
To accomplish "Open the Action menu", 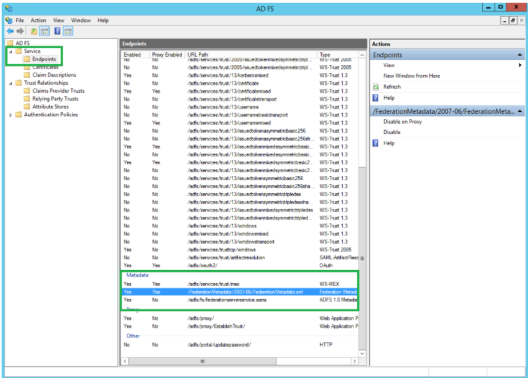I will tap(38, 20).
